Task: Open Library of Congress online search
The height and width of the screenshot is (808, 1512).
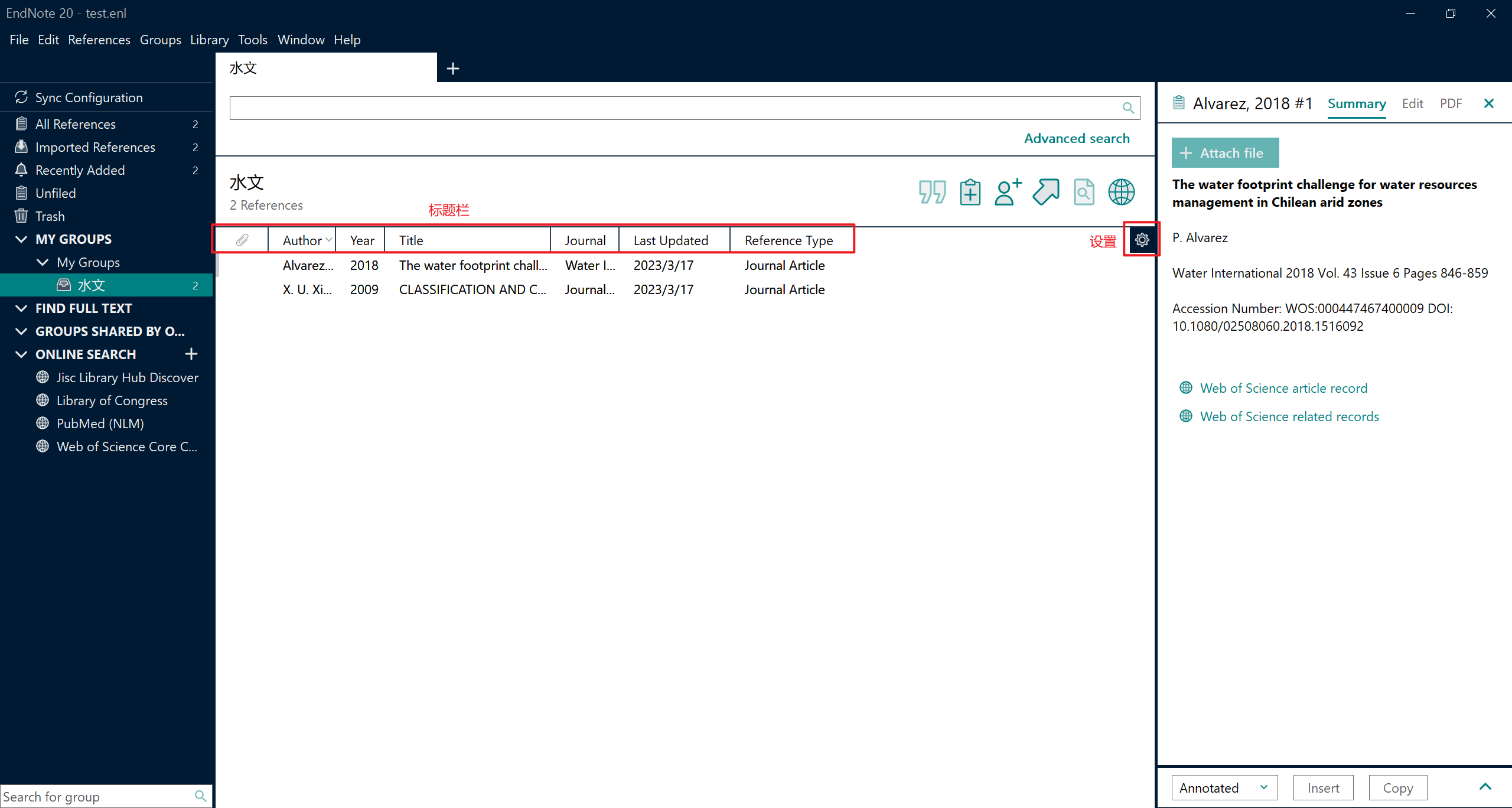Action: [x=102, y=400]
